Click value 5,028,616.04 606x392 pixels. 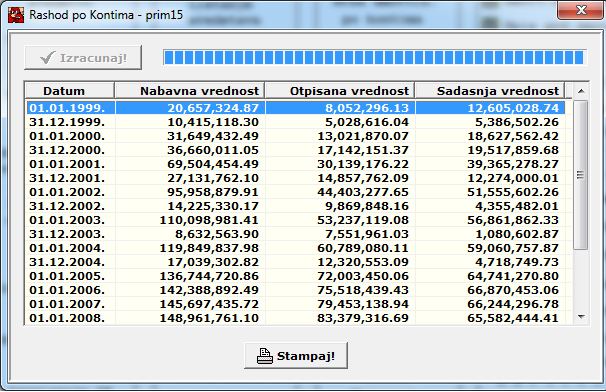[366, 122]
